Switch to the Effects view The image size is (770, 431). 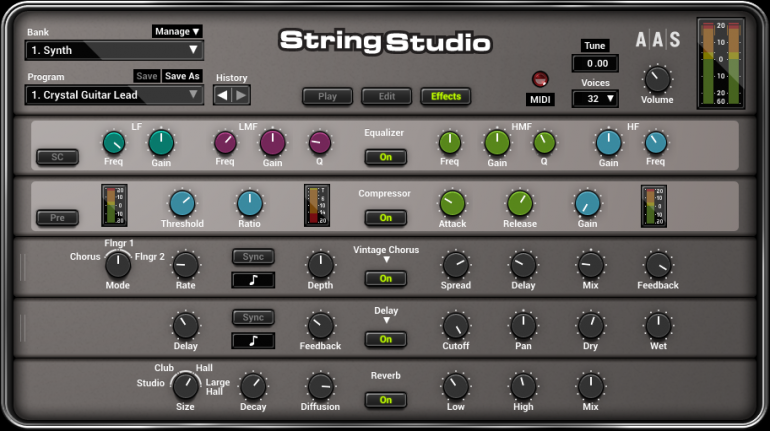click(x=446, y=96)
